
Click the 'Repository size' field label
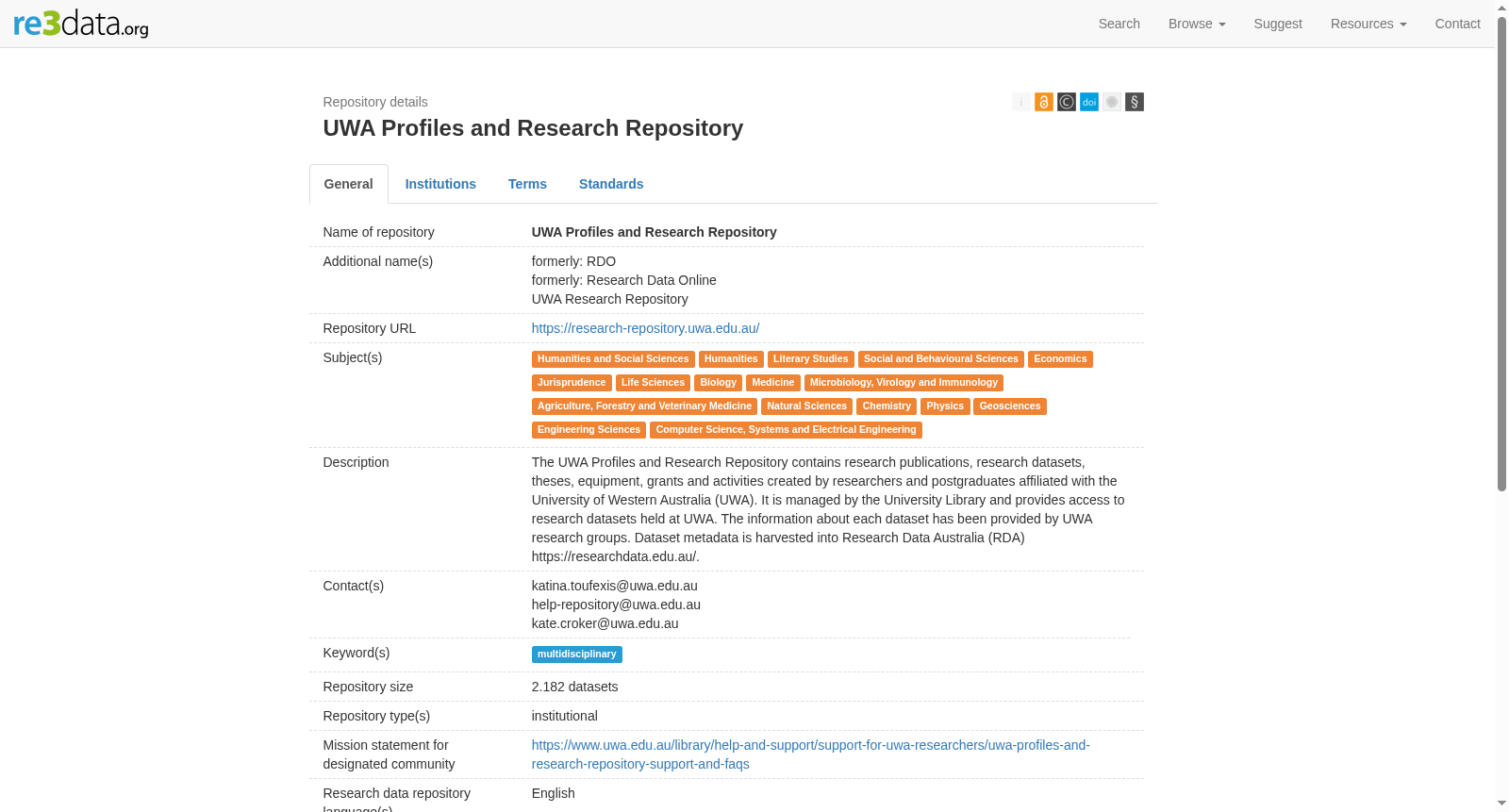pos(368,687)
